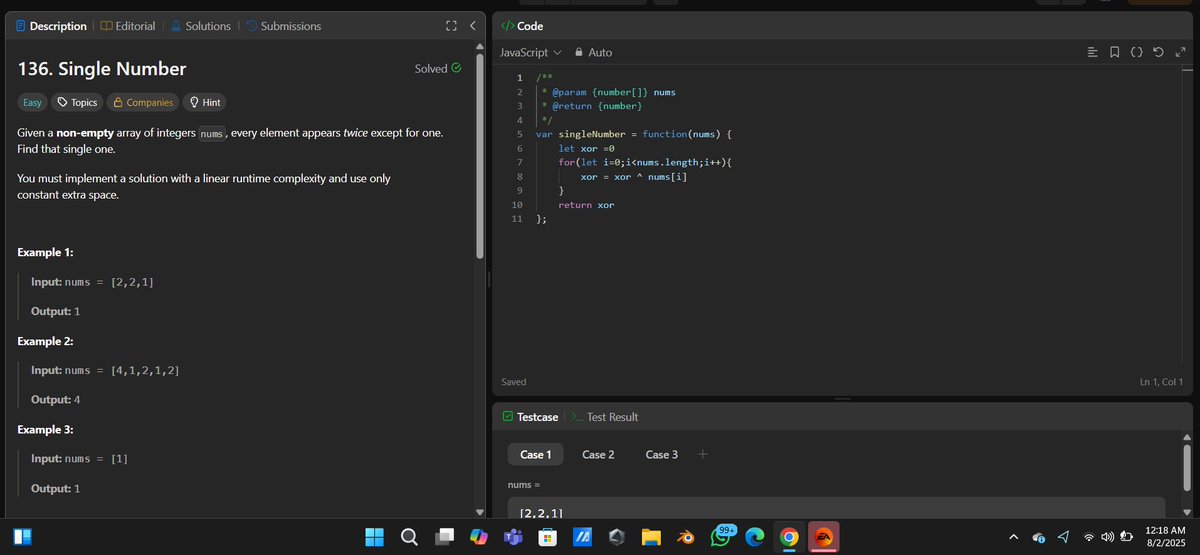
Task: Click the OneDrive cloud tray icon
Action: [1038, 537]
